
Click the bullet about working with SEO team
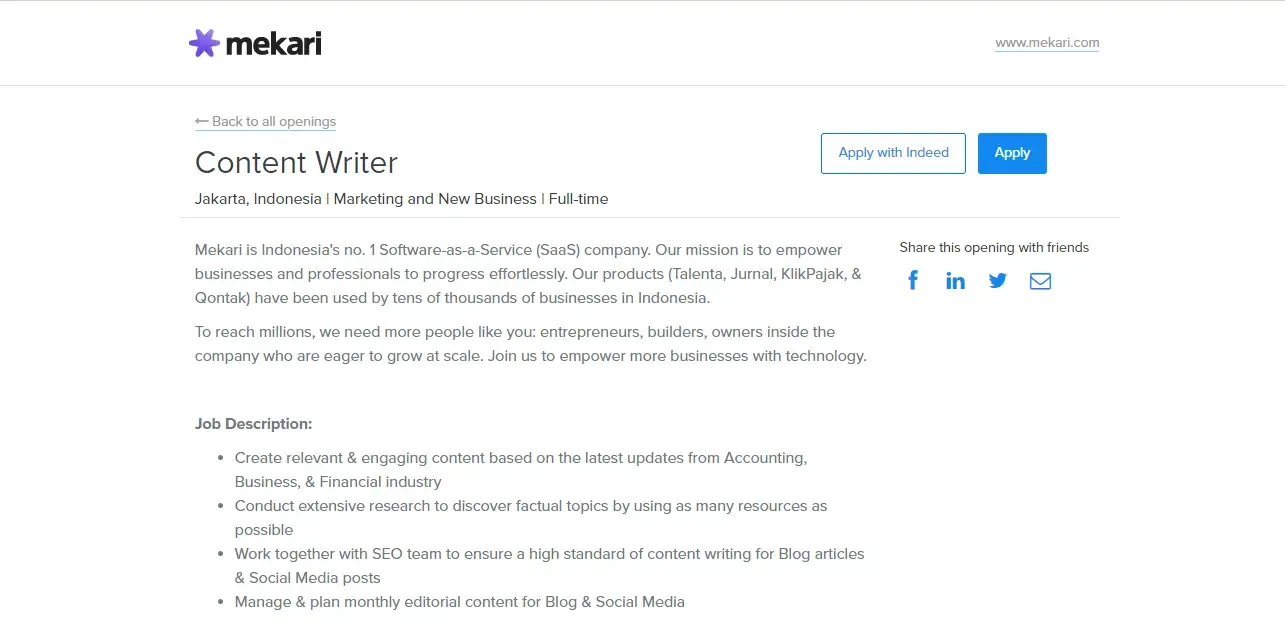549,554
